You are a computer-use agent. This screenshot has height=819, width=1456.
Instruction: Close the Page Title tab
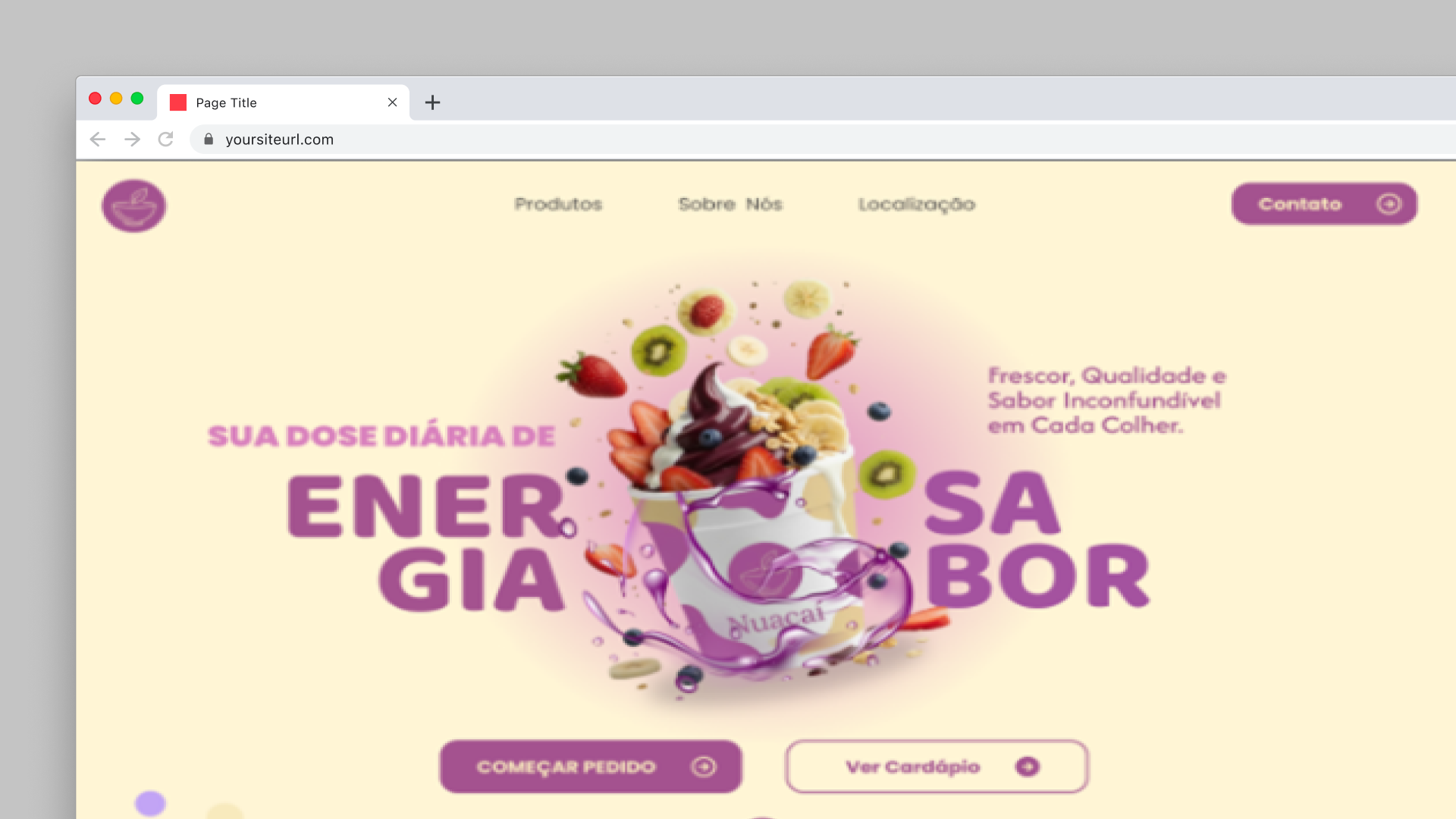(392, 102)
